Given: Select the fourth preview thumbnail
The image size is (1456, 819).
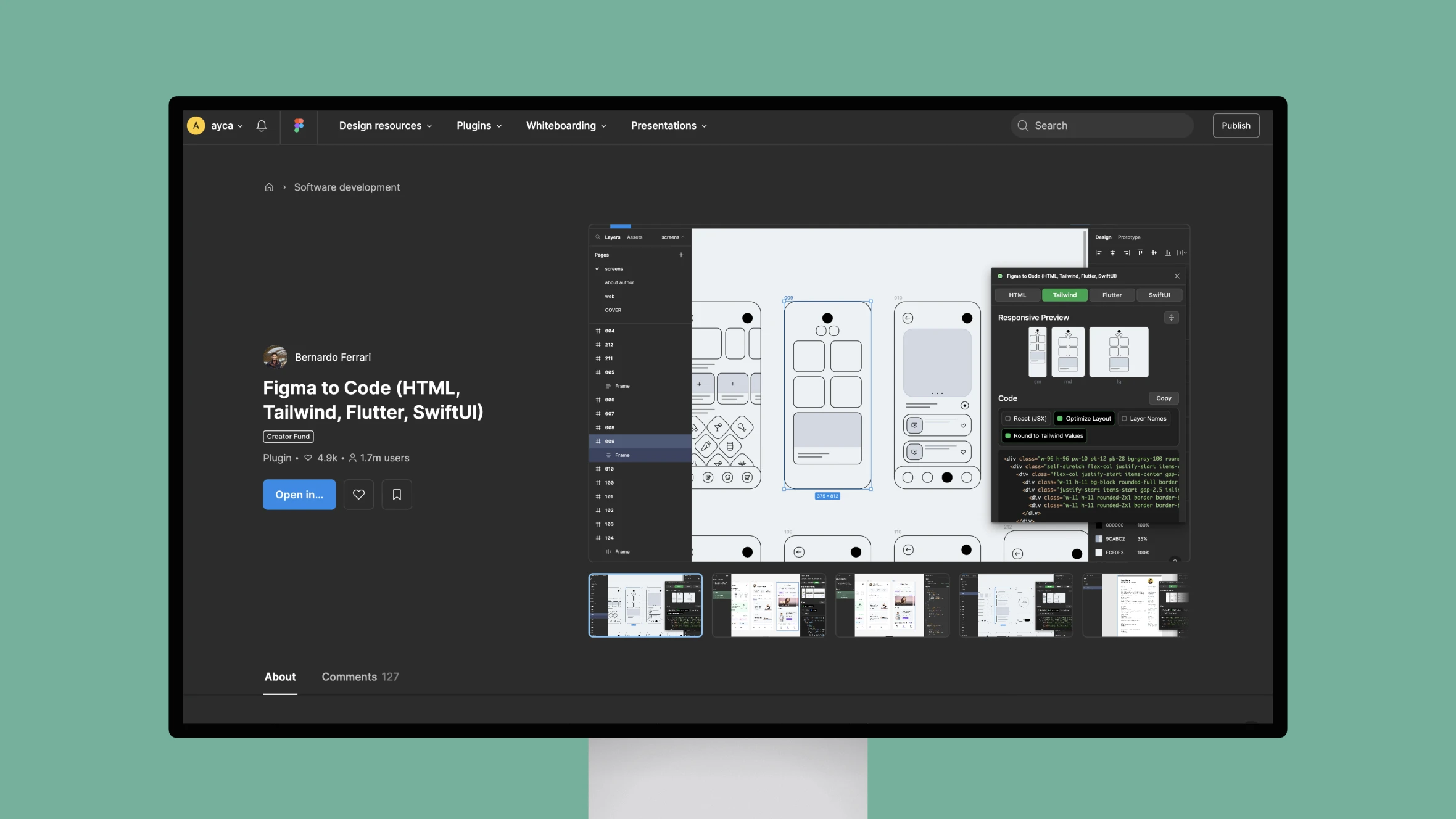Looking at the screenshot, I should [x=1016, y=606].
